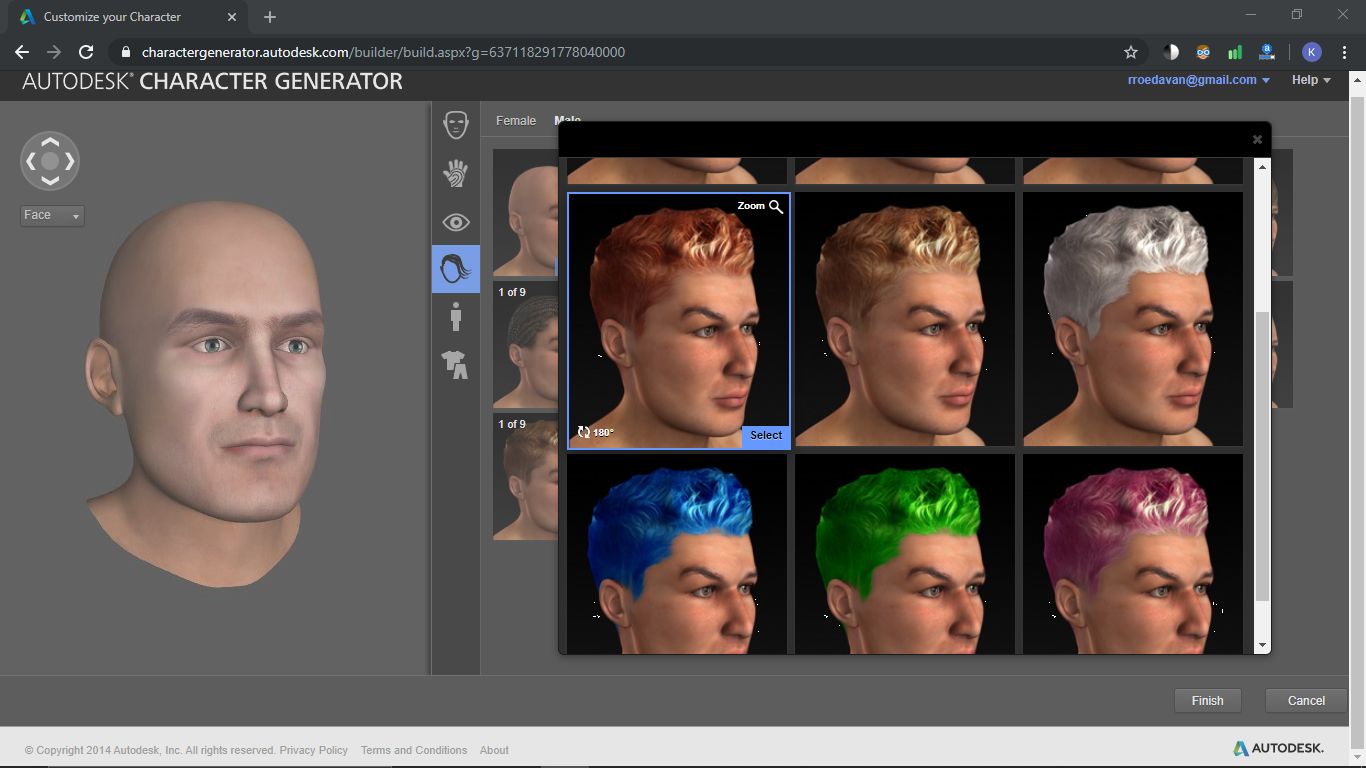Open the face shape category icon

[x=456, y=125]
